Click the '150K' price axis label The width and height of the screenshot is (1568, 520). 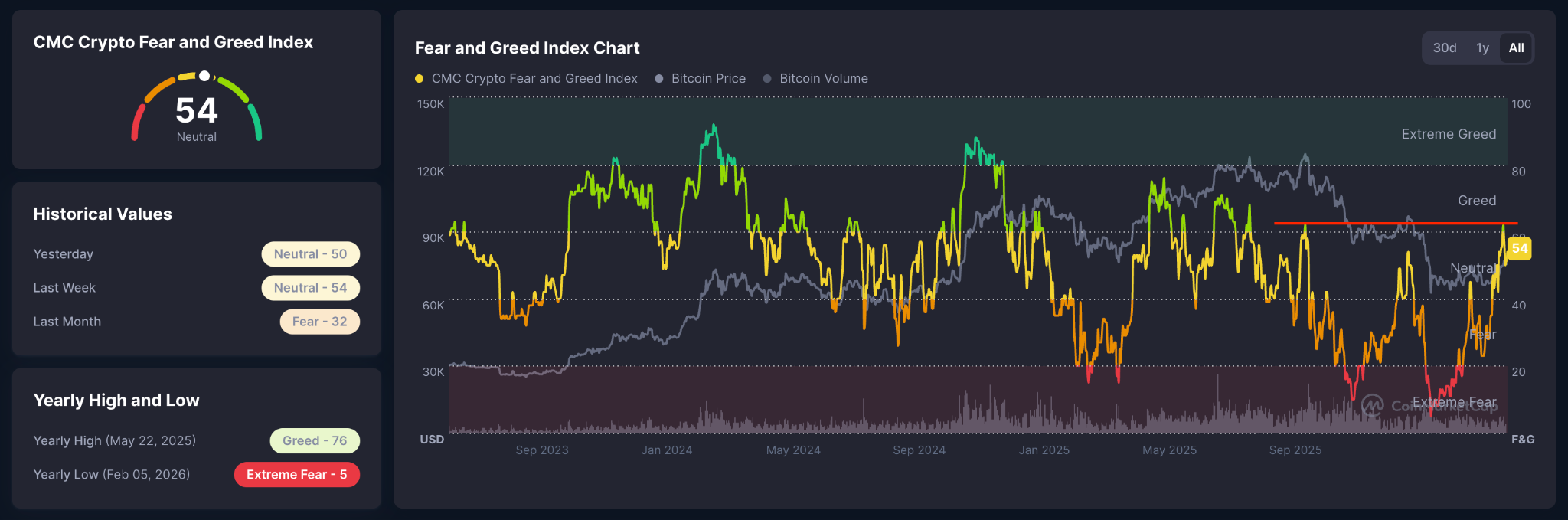430,104
